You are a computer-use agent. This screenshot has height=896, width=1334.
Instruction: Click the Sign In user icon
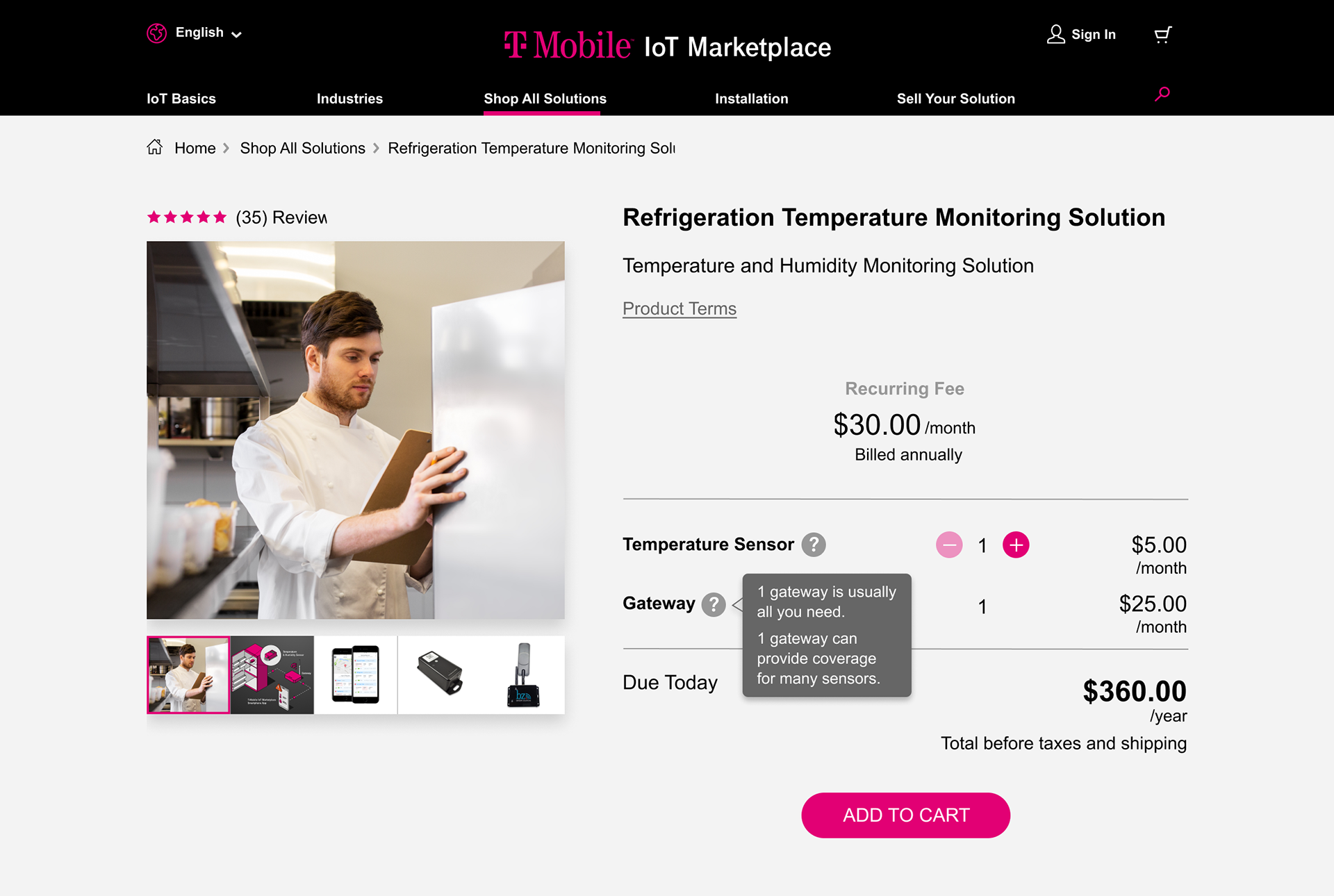(x=1055, y=34)
